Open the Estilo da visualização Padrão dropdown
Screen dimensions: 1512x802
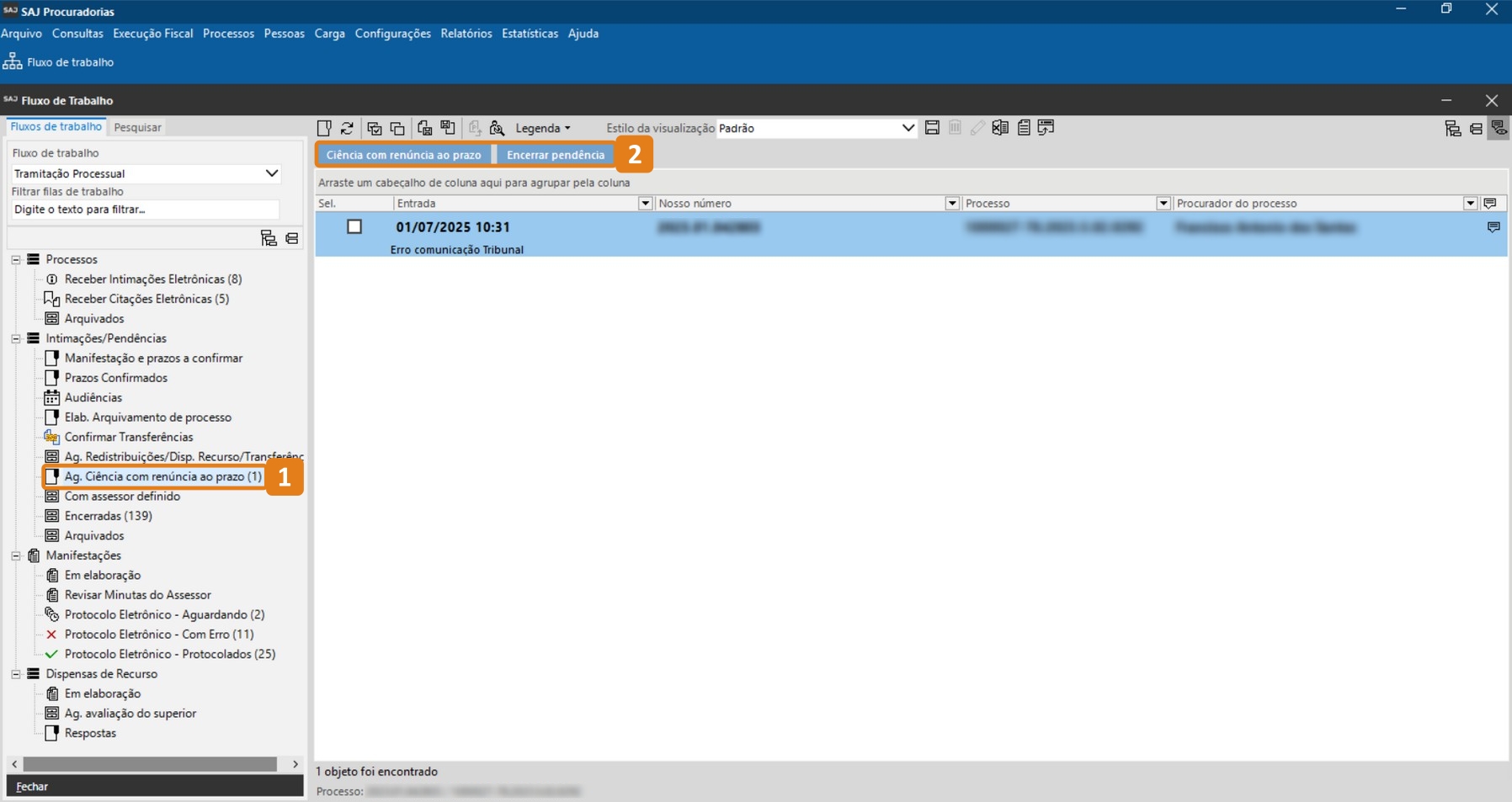pyautogui.click(x=908, y=128)
